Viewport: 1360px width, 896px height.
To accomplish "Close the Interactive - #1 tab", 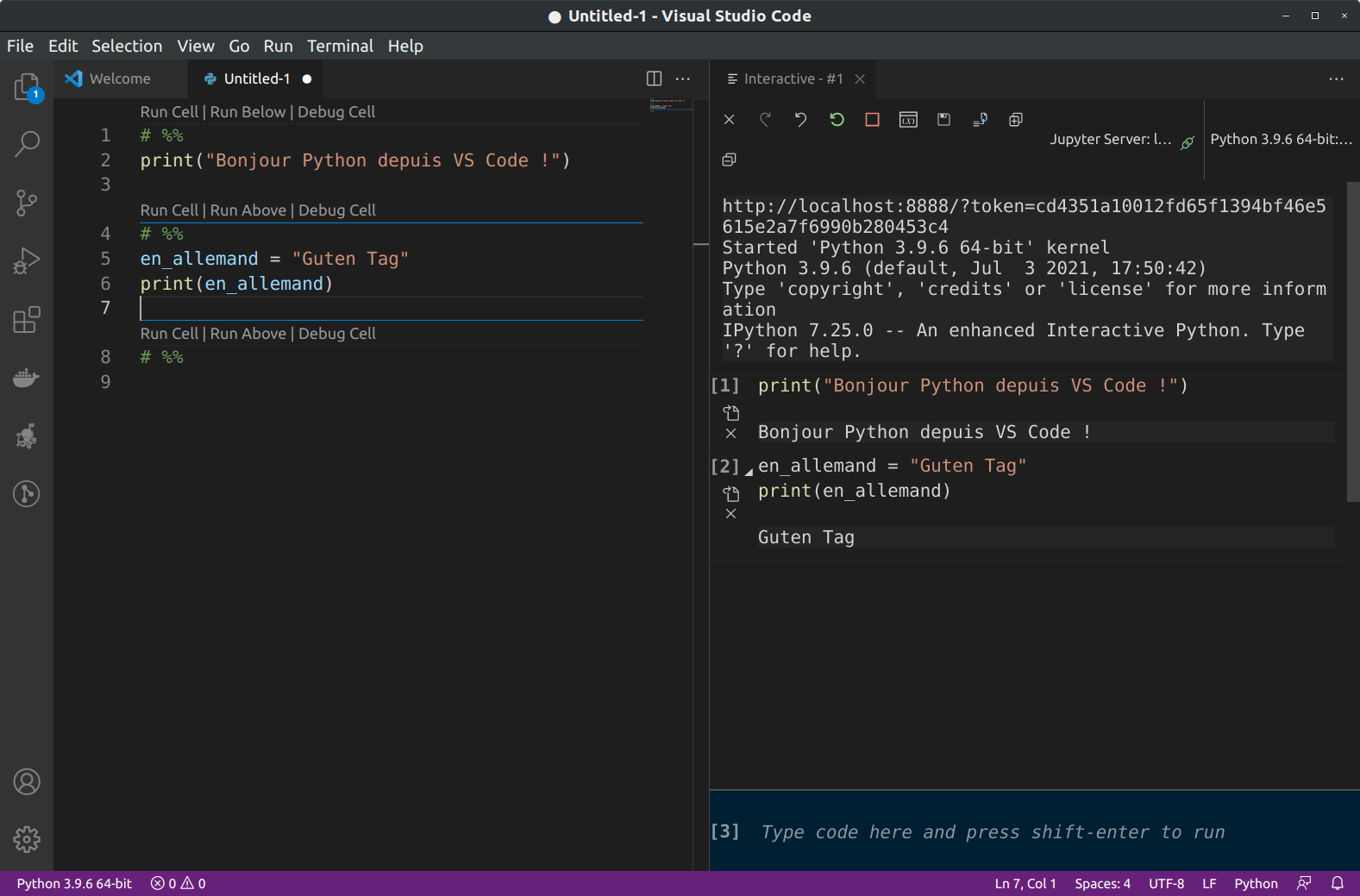I will click(860, 78).
